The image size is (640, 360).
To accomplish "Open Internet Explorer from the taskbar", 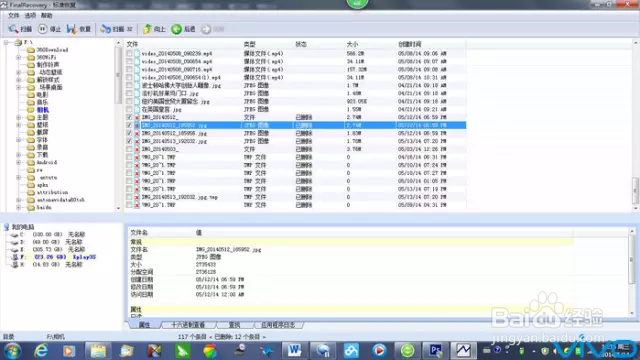I will (x=41, y=350).
